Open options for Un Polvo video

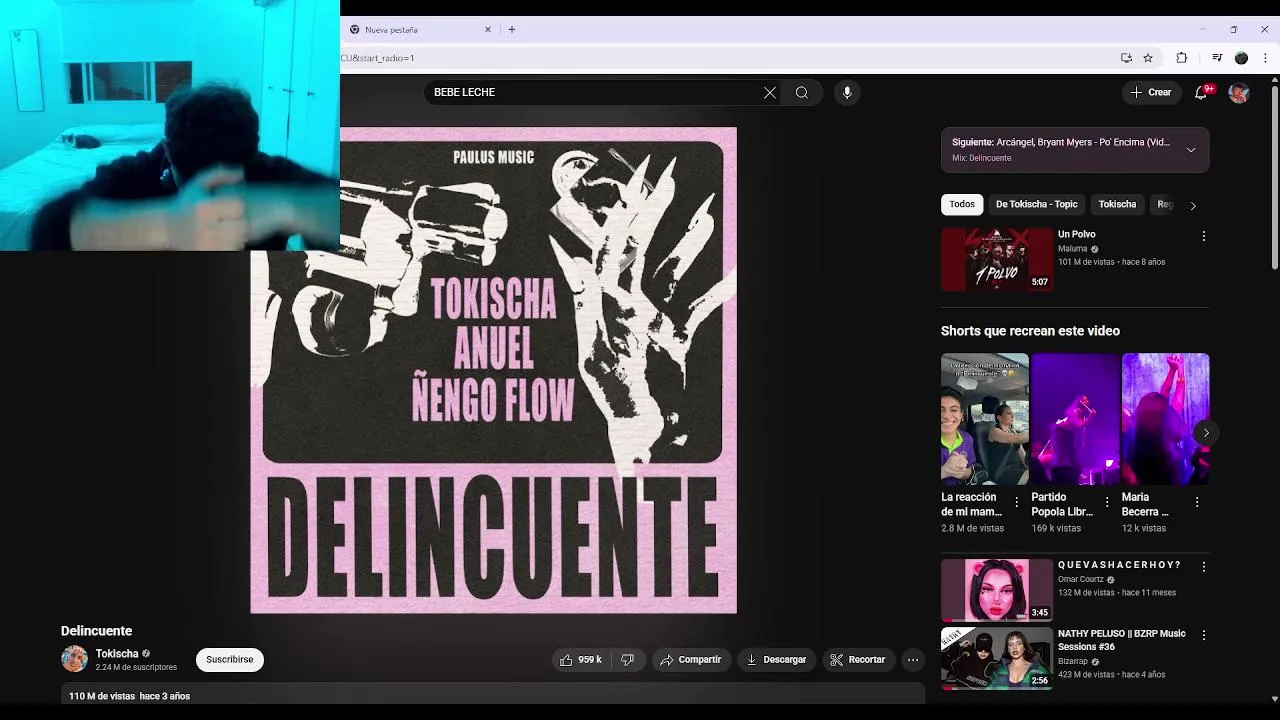pyautogui.click(x=1203, y=236)
